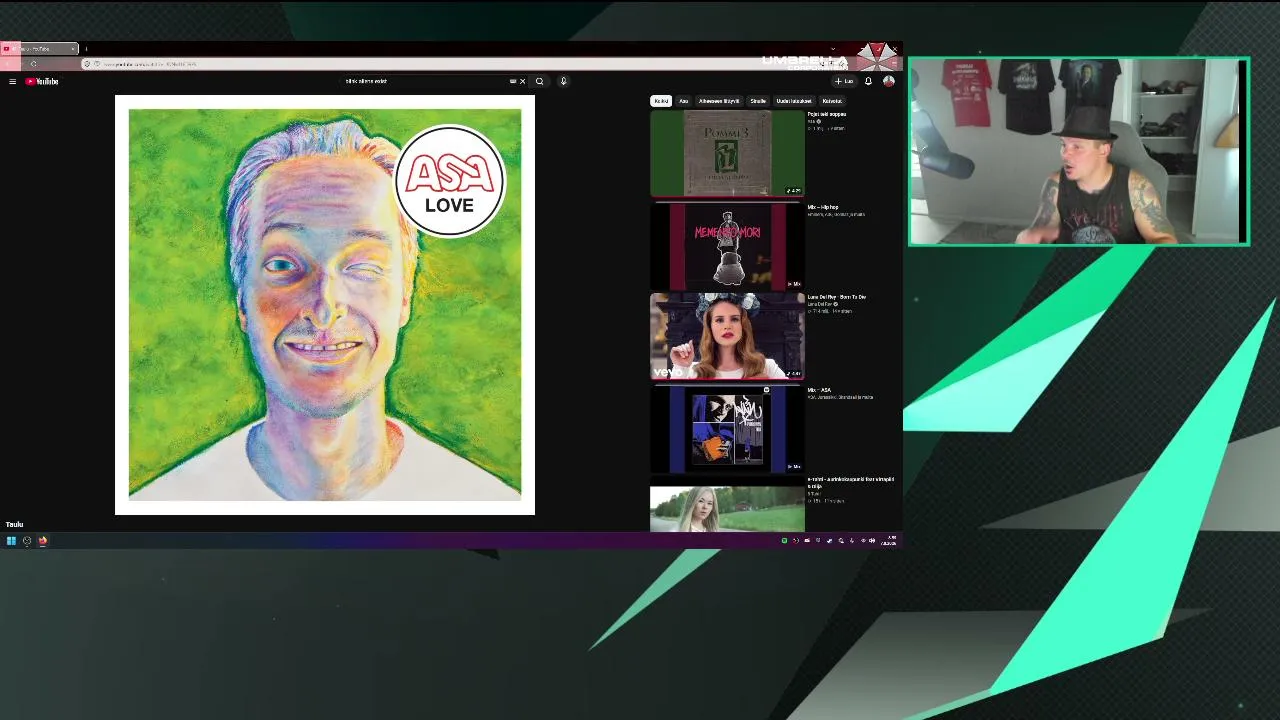
Task: Open the YouTube guide hamburger menu
Action: click(x=12, y=81)
